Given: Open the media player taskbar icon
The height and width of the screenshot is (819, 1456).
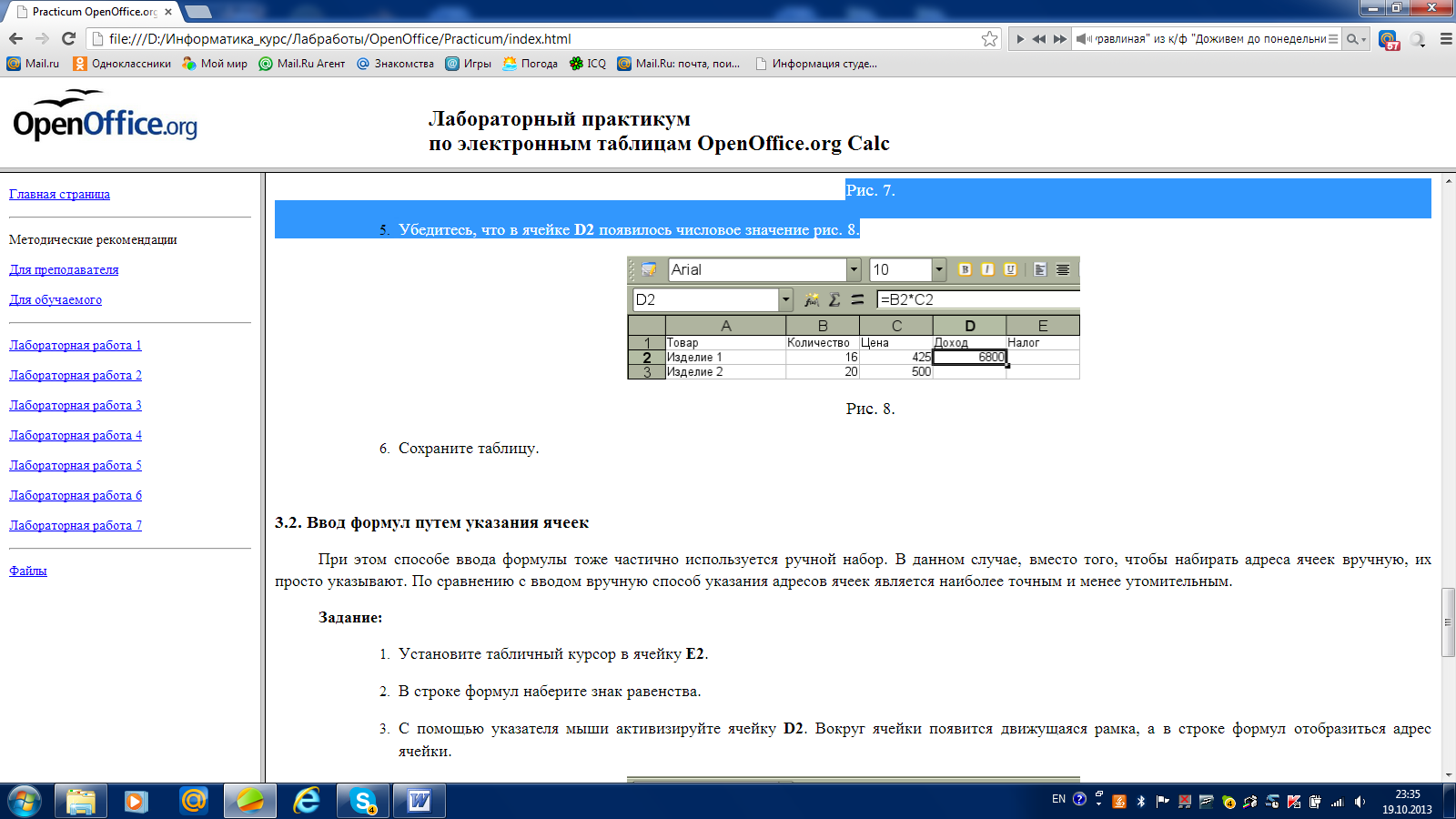Looking at the screenshot, I should 136,801.
